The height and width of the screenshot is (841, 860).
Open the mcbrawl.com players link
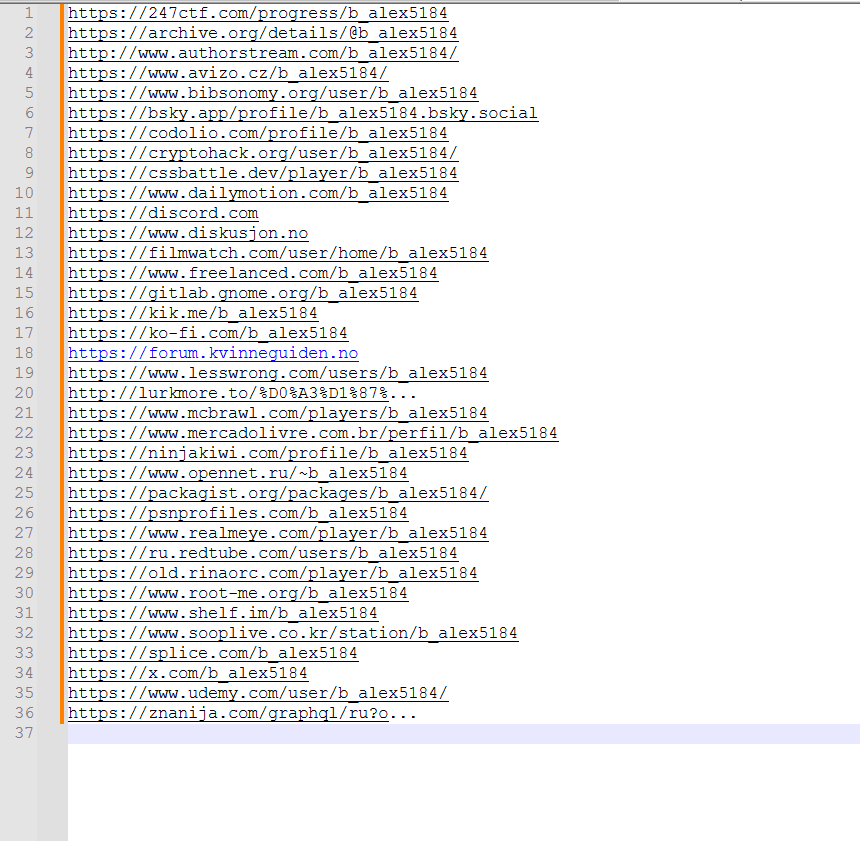tap(278, 413)
